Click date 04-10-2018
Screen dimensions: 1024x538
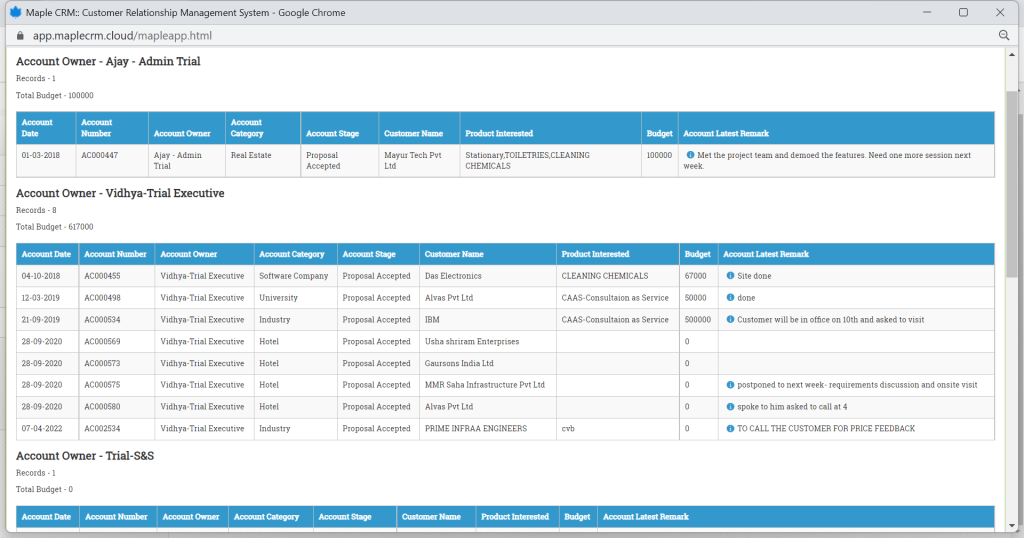(x=40, y=276)
